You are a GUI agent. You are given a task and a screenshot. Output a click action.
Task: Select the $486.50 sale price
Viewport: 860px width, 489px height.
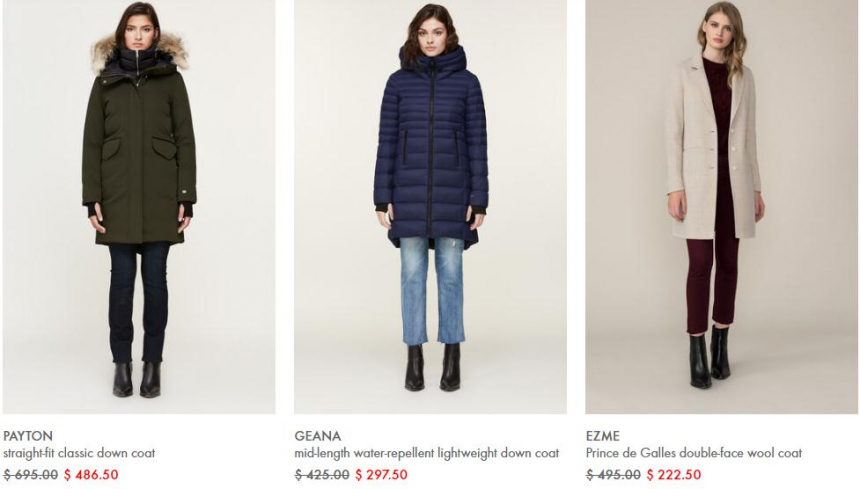(91, 474)
